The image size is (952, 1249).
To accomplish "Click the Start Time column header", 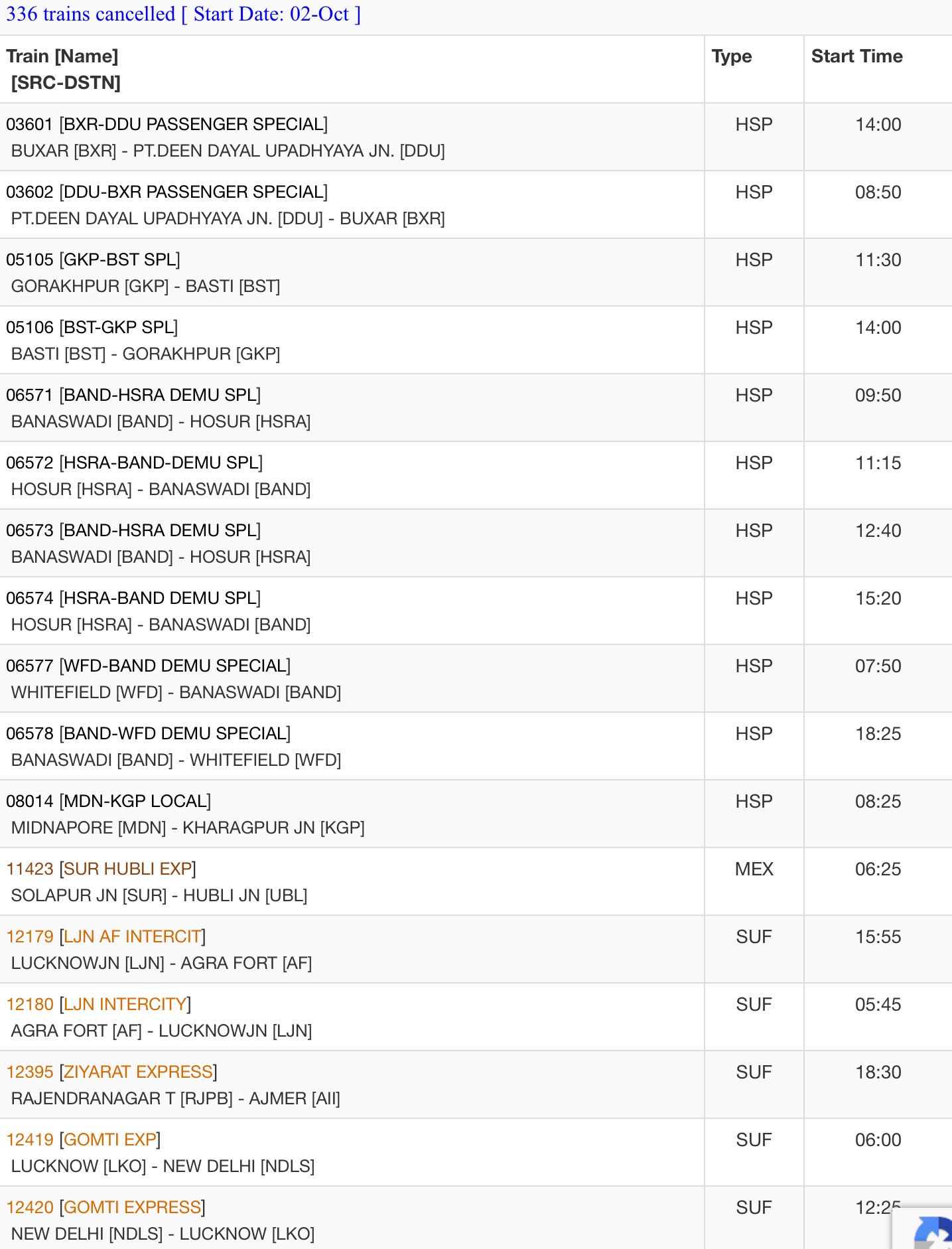I will tap(856, 56).
